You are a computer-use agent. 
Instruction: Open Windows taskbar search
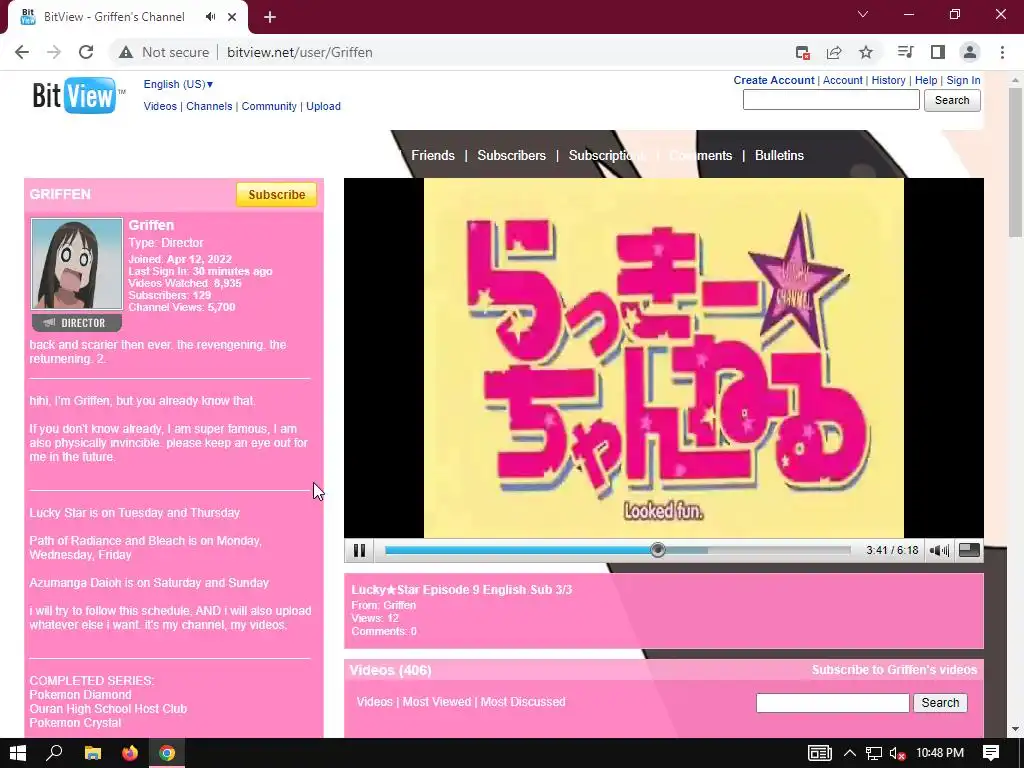point(54,753)
